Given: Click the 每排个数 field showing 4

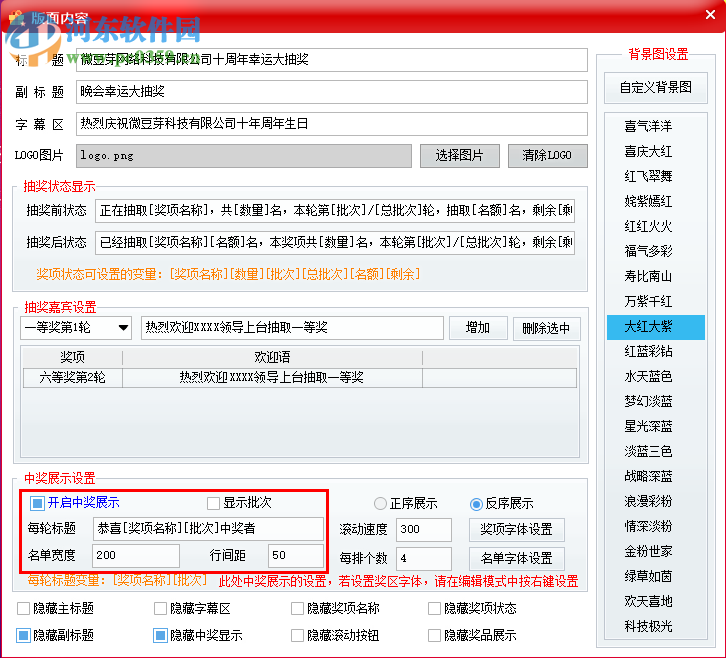Looking at the screenshot, I should click(x=424, y=558).
